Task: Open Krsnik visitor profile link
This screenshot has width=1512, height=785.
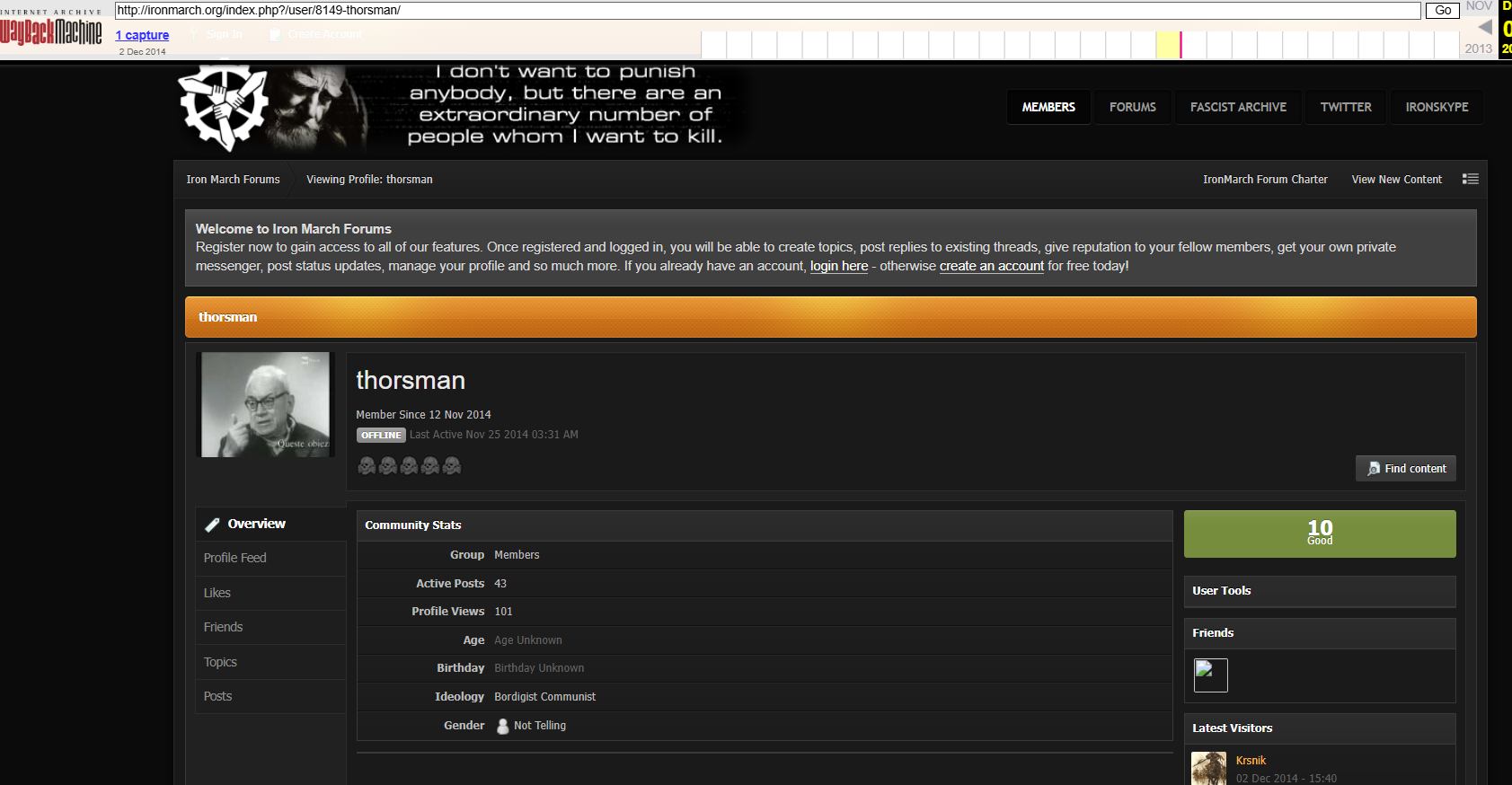Action: point(1251,761)
